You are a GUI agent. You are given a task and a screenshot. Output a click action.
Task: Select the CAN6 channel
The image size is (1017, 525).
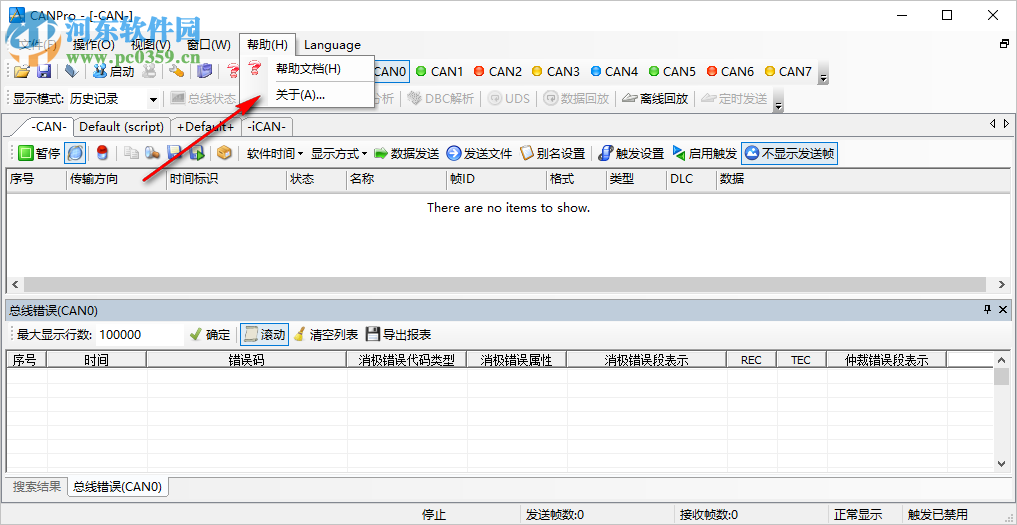pyautogui.click(x=730, y=71)
